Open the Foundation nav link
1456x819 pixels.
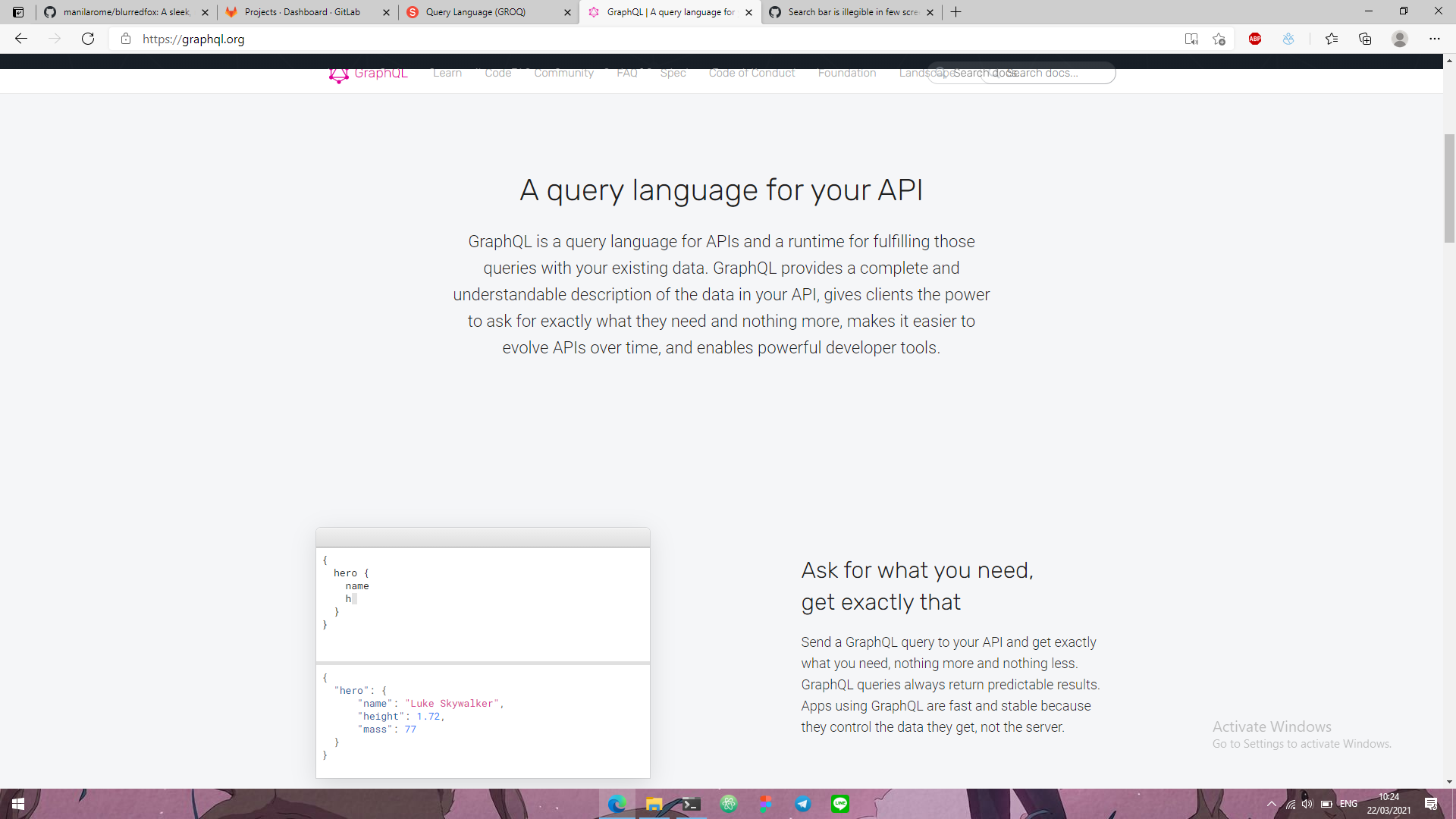[x=846, y=73]
